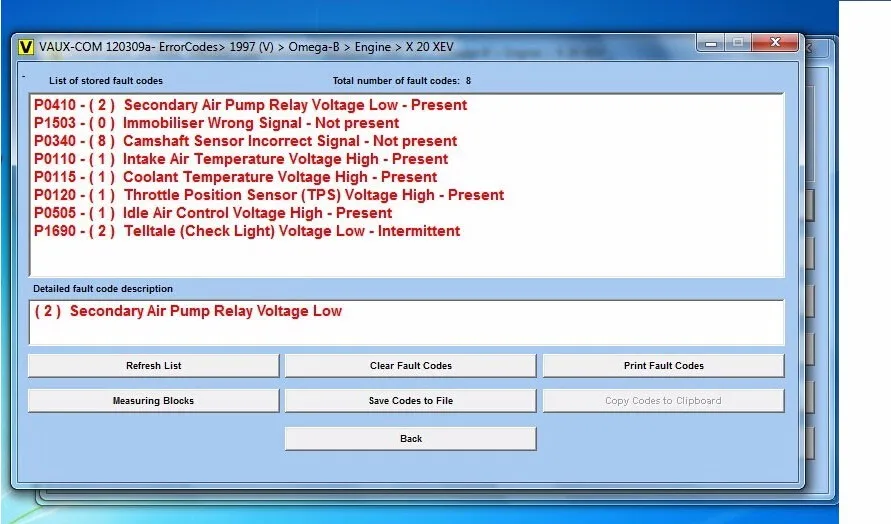
Task: Click the Refresh List button
Action: (x=153, y=365)
